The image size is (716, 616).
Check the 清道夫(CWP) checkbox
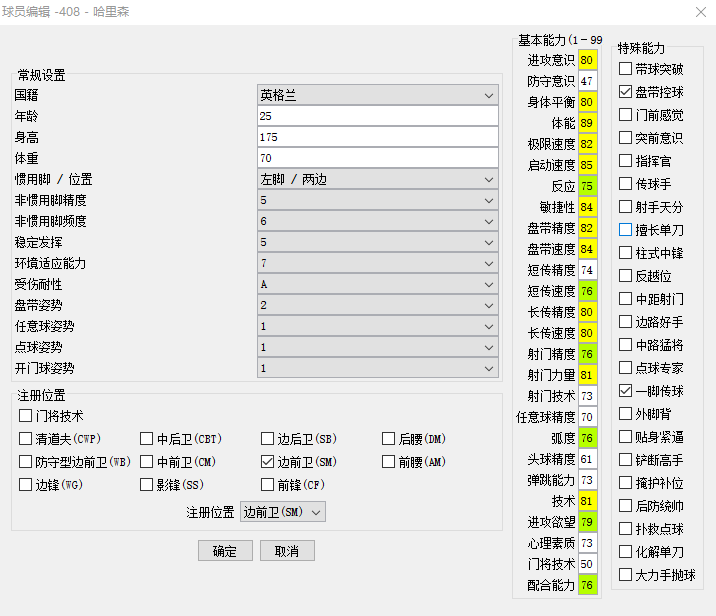pos(26,439)
